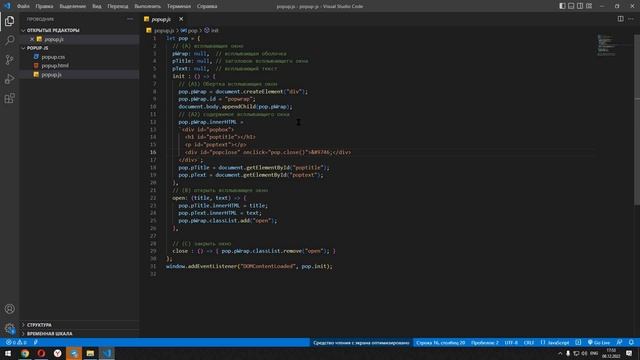
Task: Open notifications bell in status bar
Action: click(x=631, y=342)
